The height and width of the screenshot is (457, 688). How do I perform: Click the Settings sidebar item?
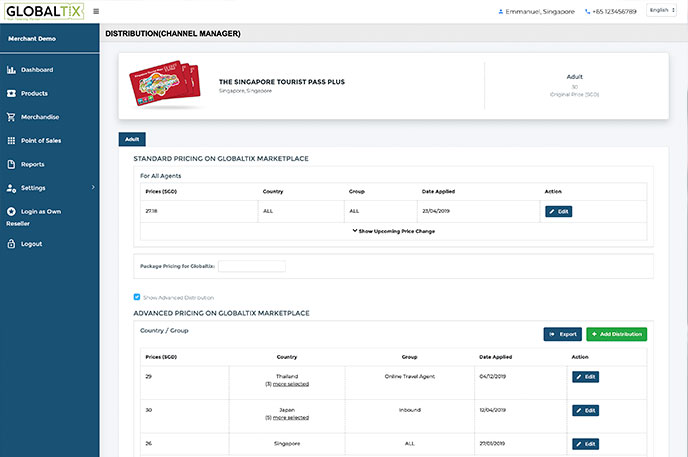pos(50,188)
